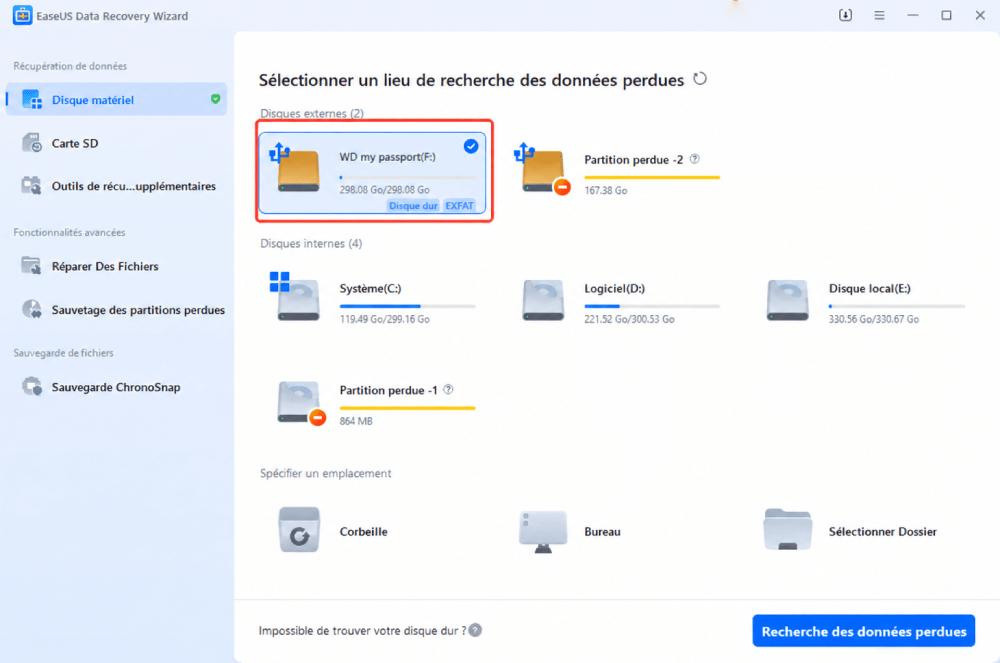The height and width of the screenshot is (663, 1000).
Task: Click the Disque local(E:) drive icon
Action: click(788, 300)
